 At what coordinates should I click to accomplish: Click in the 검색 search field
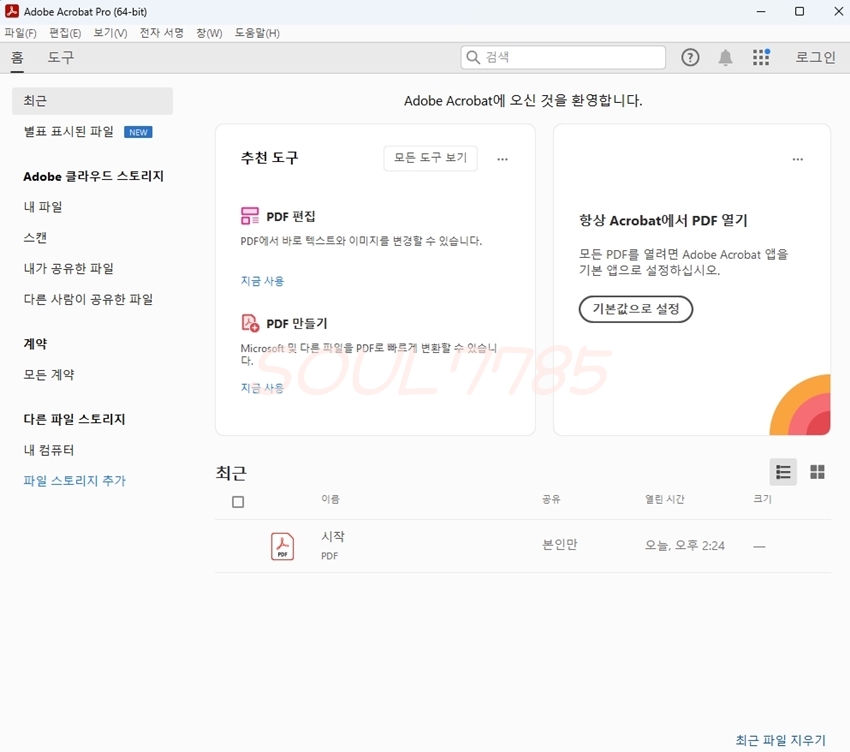pos(570,58)
